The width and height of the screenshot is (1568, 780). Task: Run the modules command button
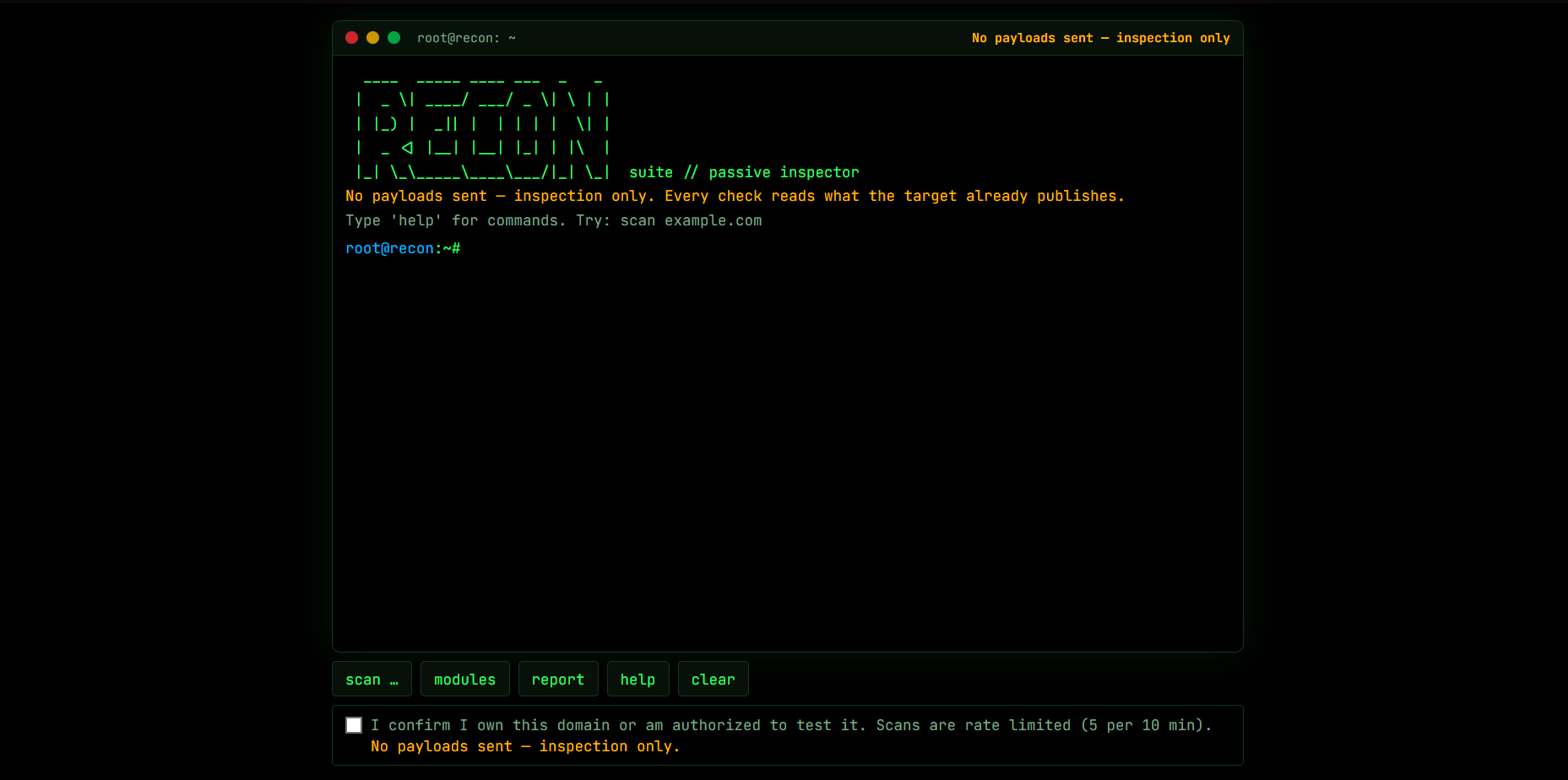[464, 679]
